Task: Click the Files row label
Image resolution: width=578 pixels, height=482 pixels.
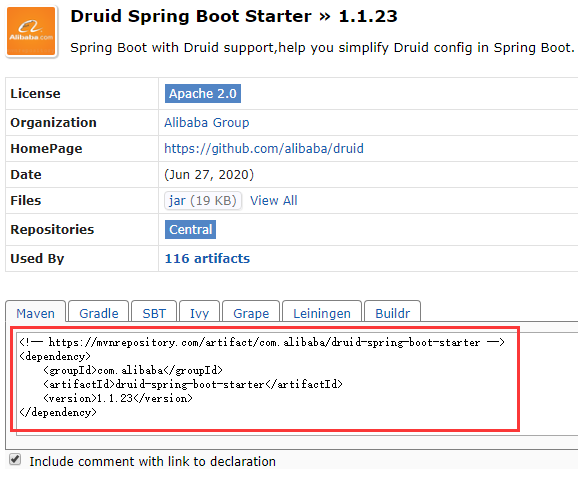Action: point(26,200)
